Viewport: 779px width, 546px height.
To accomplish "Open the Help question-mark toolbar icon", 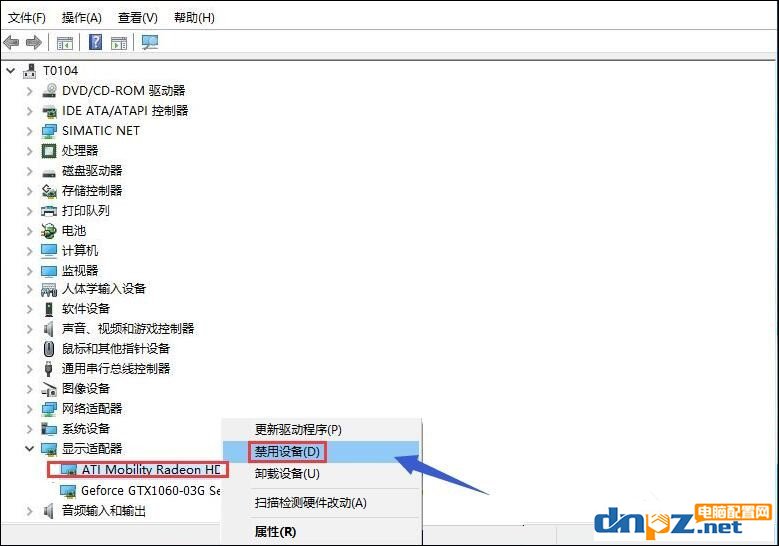I will click(x=95, y=42).
